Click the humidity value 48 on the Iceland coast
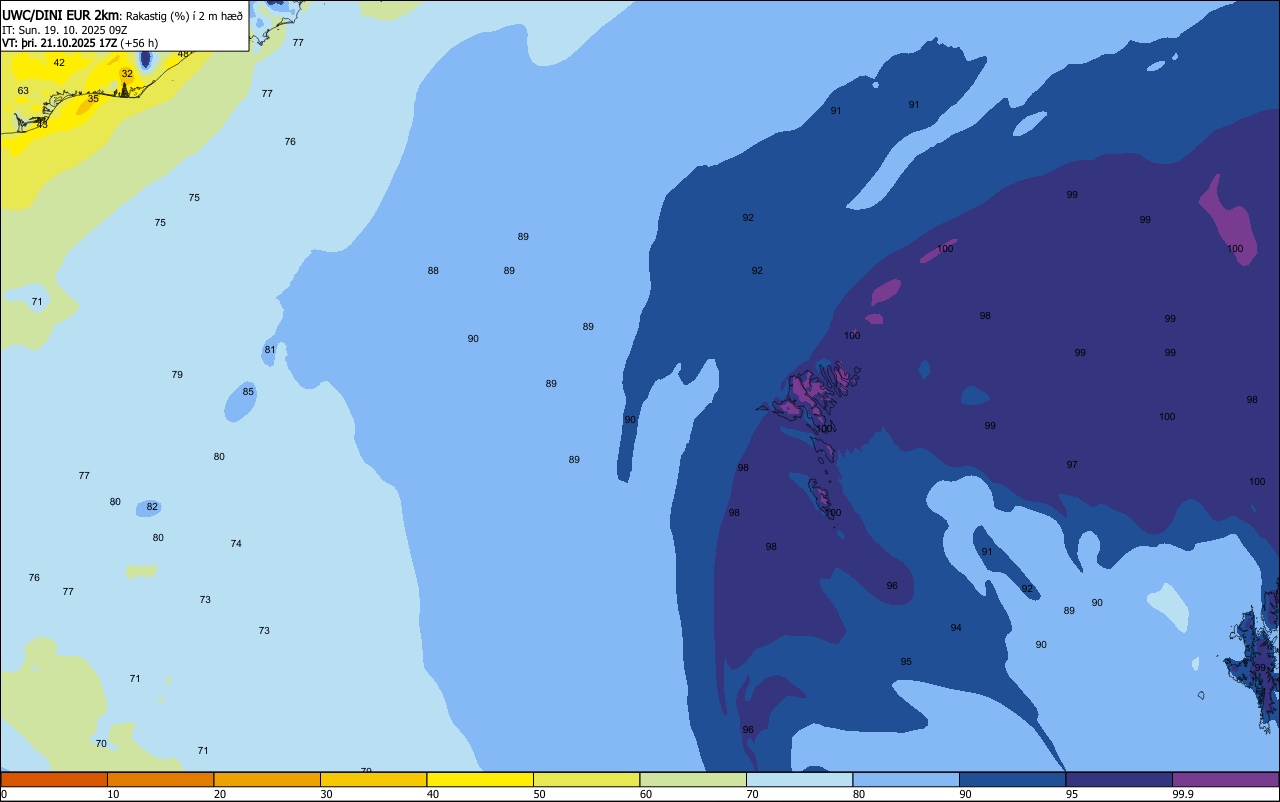The width and height of the screenshot is (1280, 802). coord(183,54)
